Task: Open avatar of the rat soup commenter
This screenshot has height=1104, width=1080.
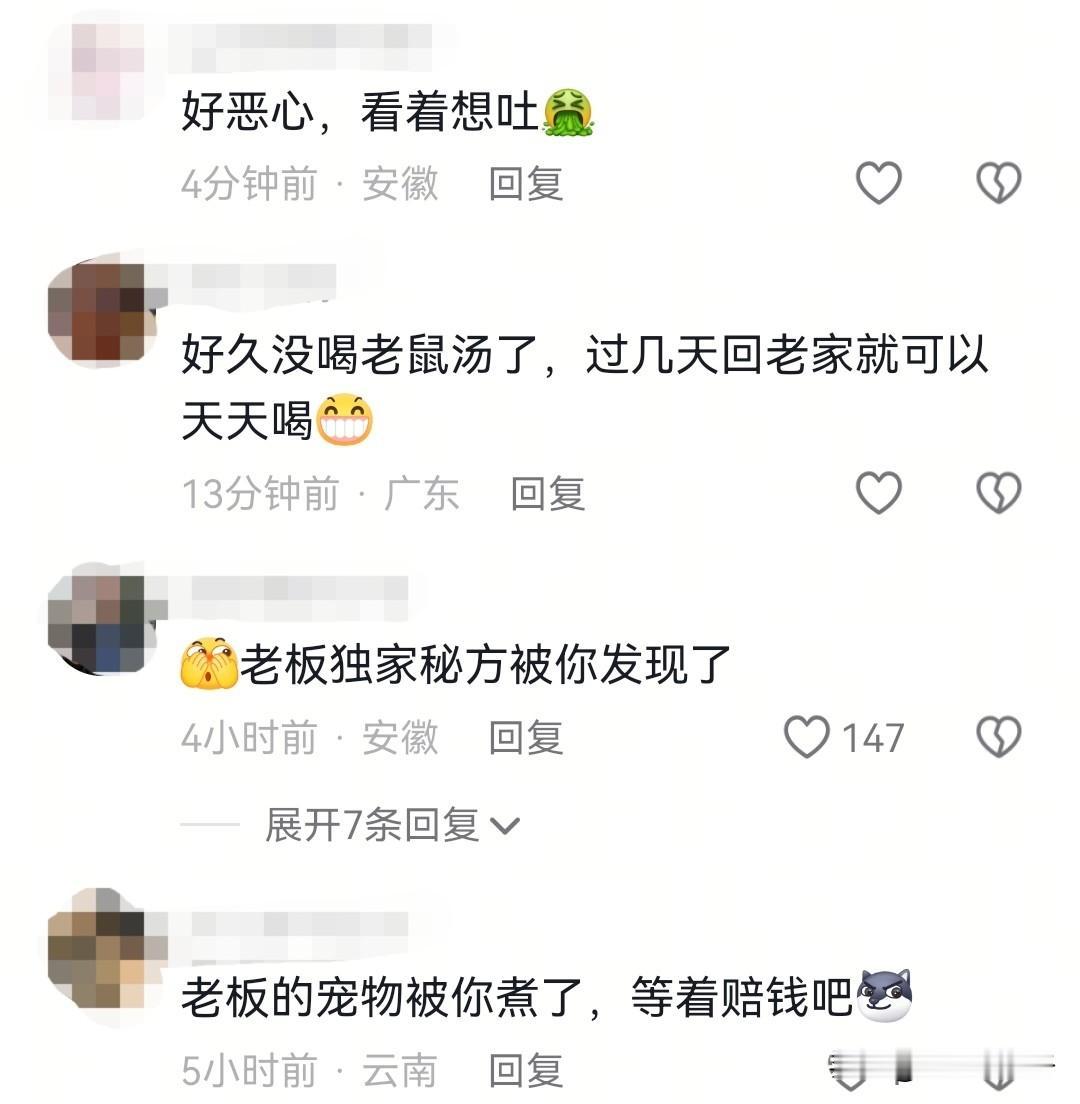Action: 103,312
